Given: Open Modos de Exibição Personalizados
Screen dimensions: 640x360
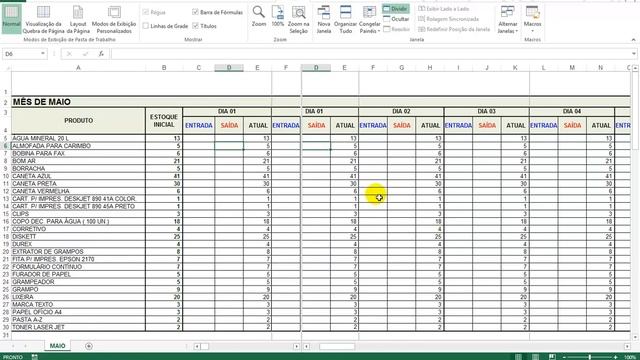Looking at the screenshot, I should pos(114,19).
